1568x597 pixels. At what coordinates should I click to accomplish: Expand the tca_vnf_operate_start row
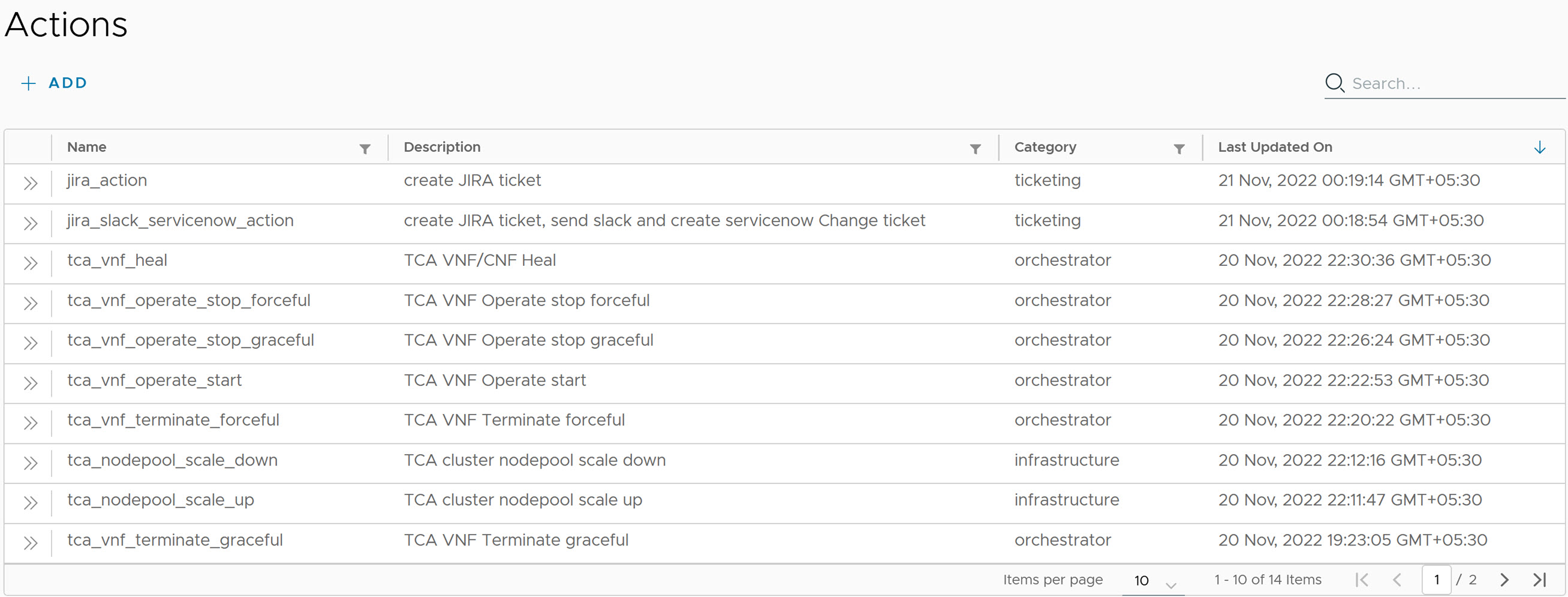31,383
